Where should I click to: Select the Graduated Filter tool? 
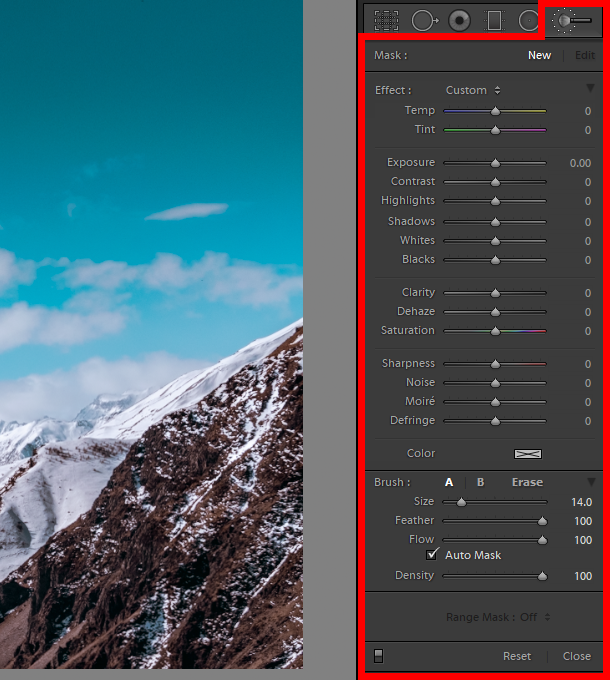tap(494, 20)
